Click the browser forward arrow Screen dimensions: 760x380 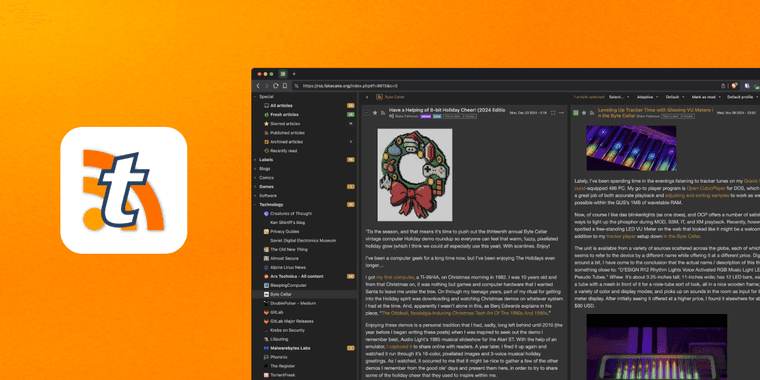(x=267, y=86)
